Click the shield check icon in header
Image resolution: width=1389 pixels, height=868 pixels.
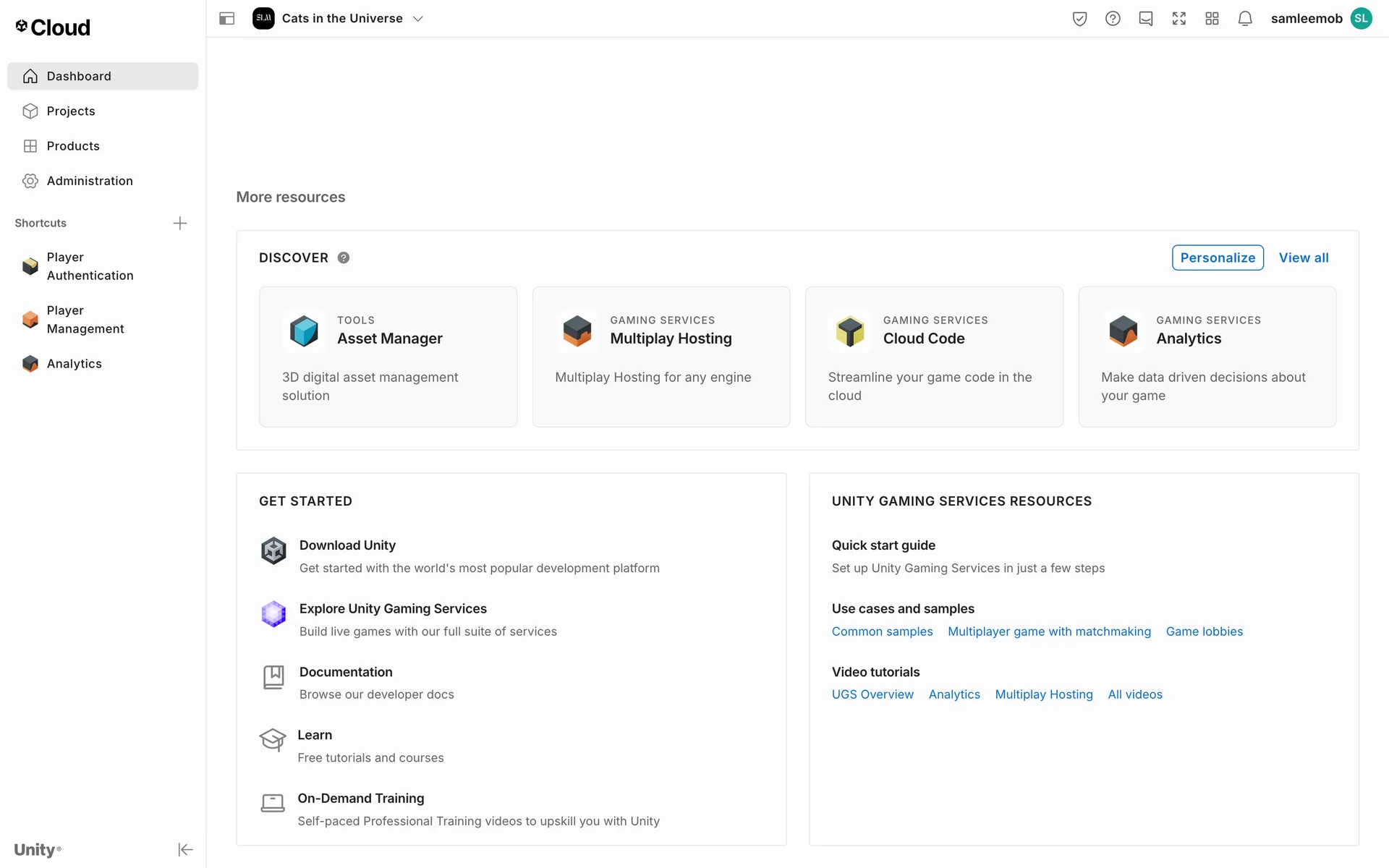[x=1079, y=19]
